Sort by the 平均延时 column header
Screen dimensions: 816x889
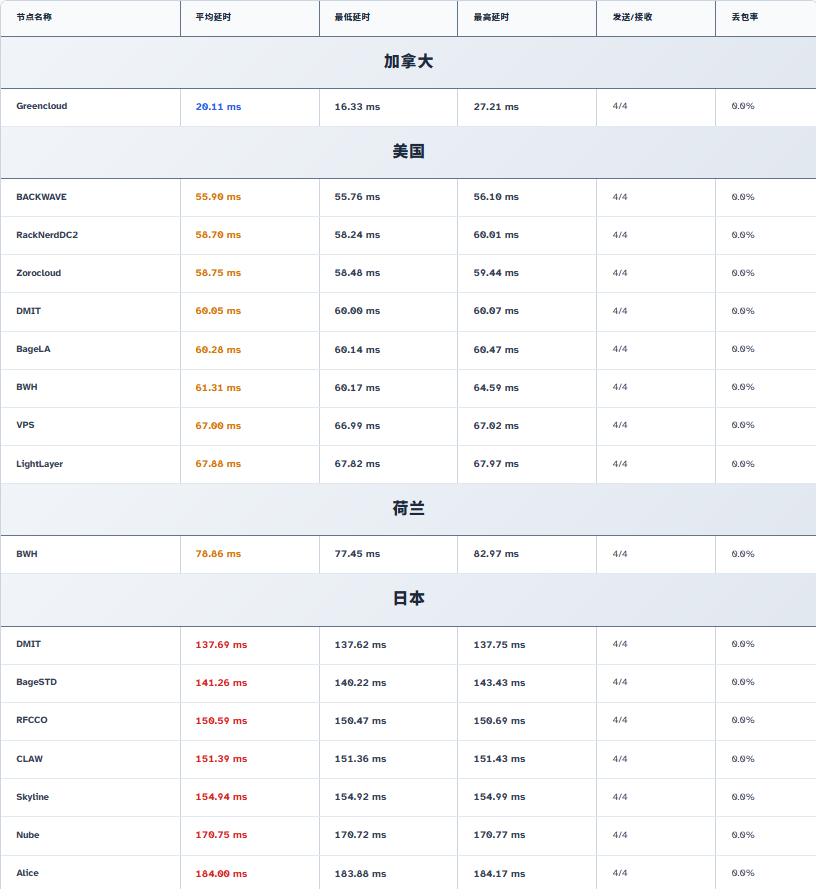(212, 17)
